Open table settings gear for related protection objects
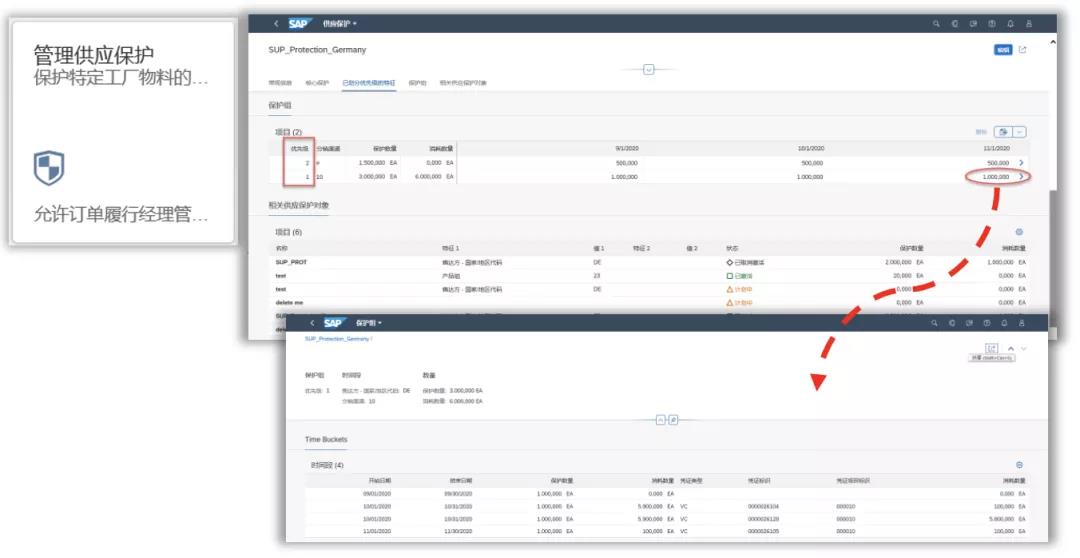The height and width of the screenshot is (558, 1080). (x=1019, y=231)
